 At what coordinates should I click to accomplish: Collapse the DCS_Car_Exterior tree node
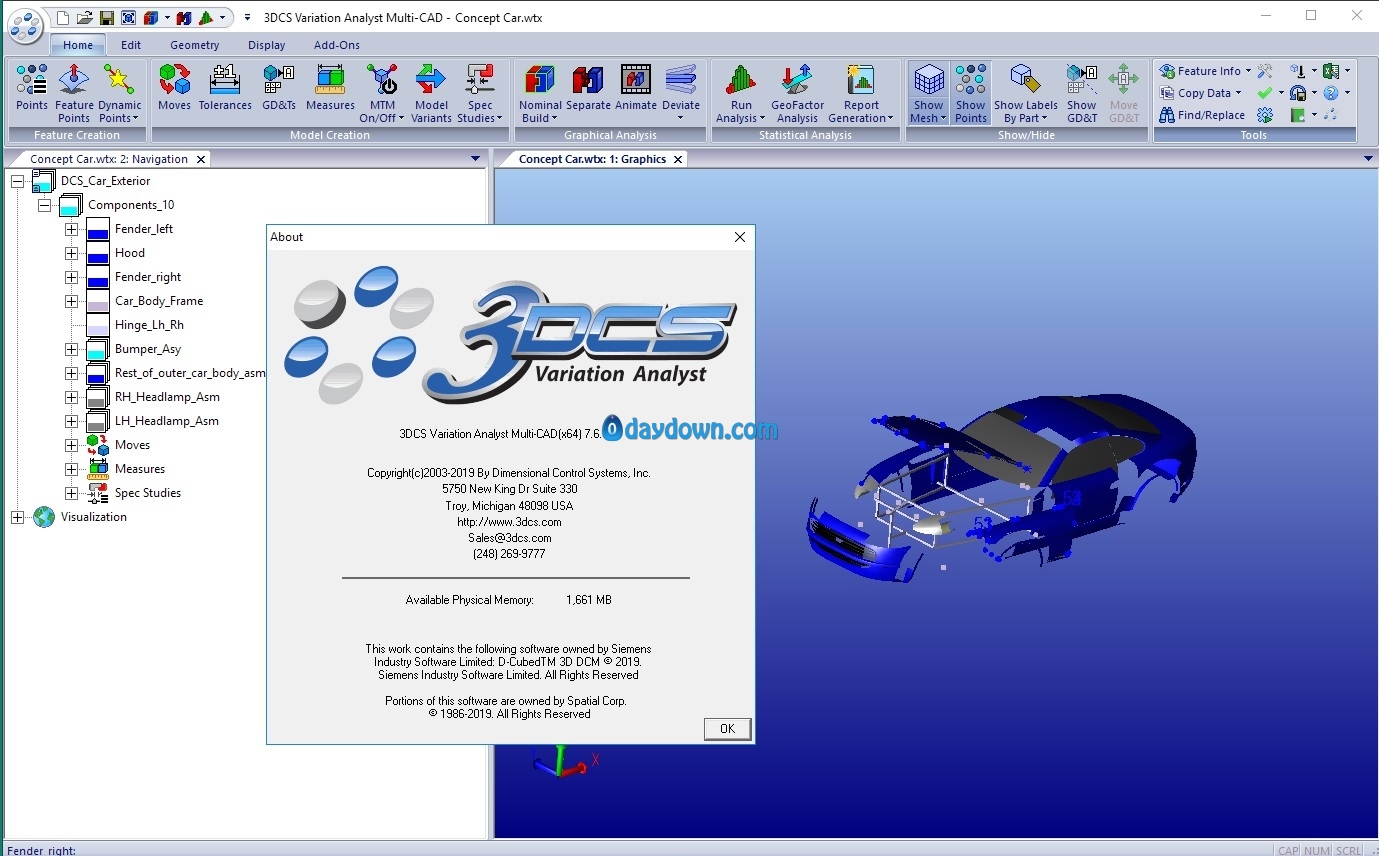pyautogui.click(x=17, y=181)
